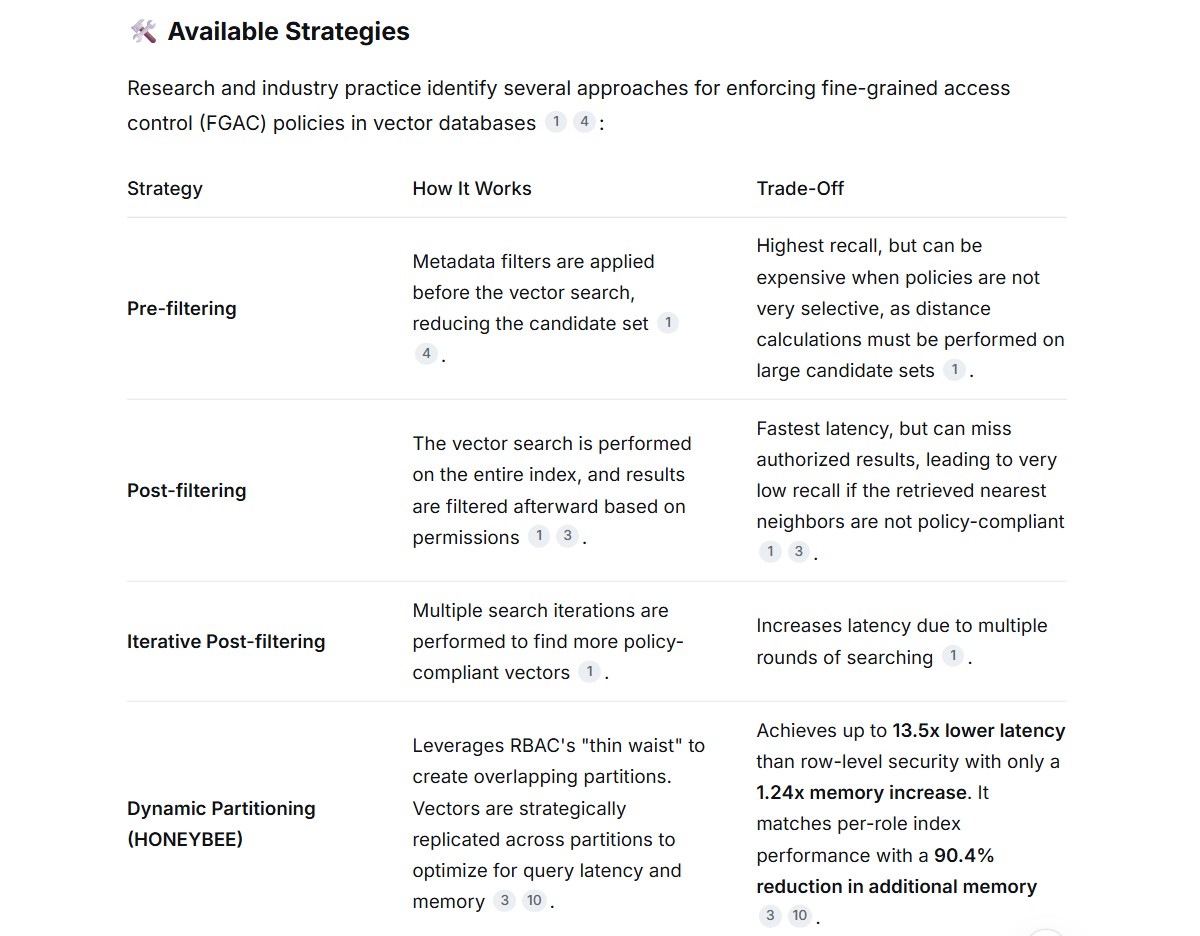Open citation 1 after 'compliant vectors'
Image resolution: width=1200 pixels, height=936 pixels.
pyautogui.click(x=590, y=672)
